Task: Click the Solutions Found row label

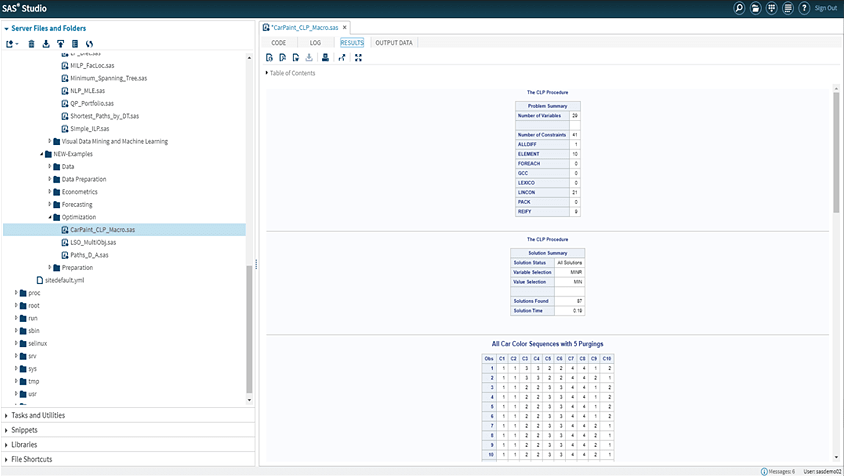Action: 531,301
